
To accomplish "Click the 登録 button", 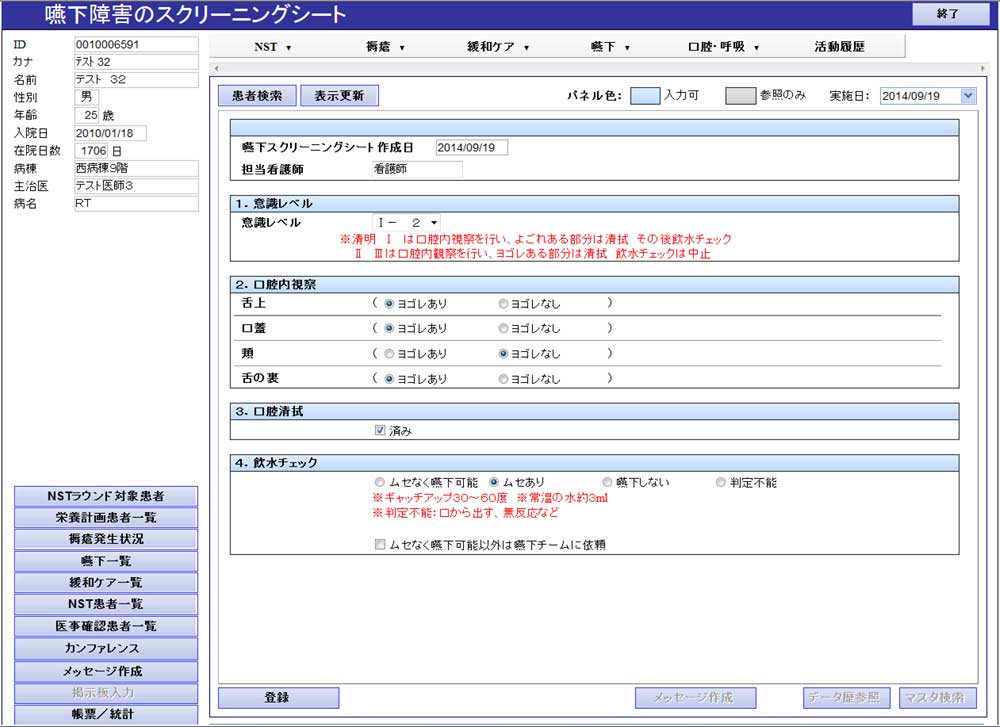I will [278, 698].
